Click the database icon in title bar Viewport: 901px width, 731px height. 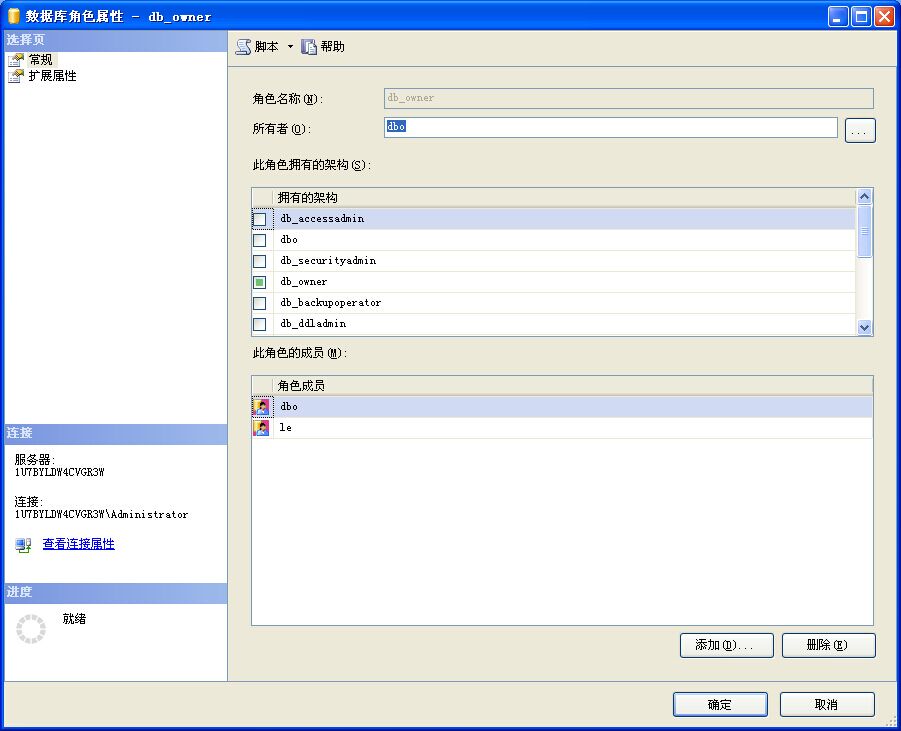click(x=14, y=16)
